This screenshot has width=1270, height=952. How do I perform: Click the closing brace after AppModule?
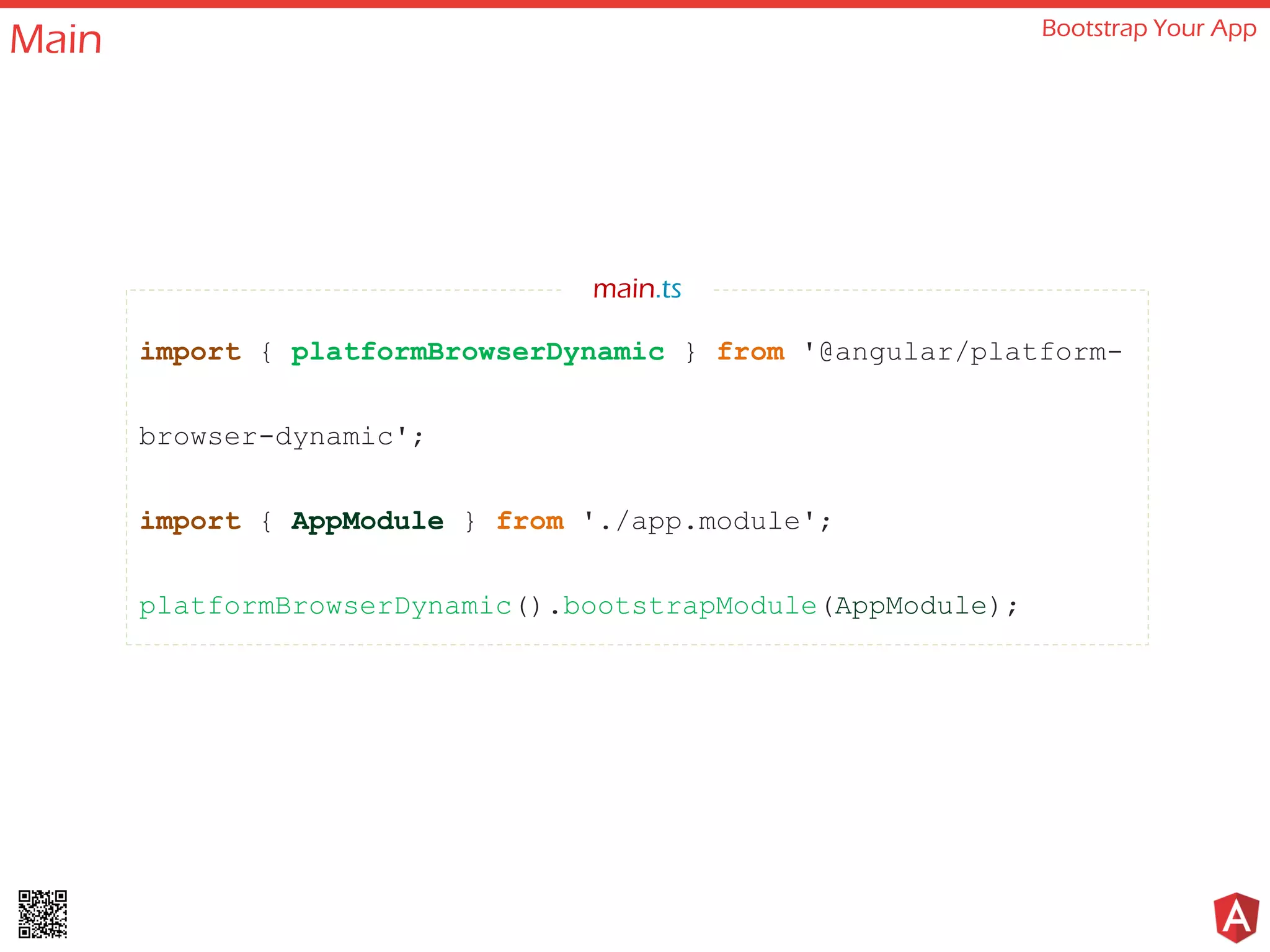(470, 521)
